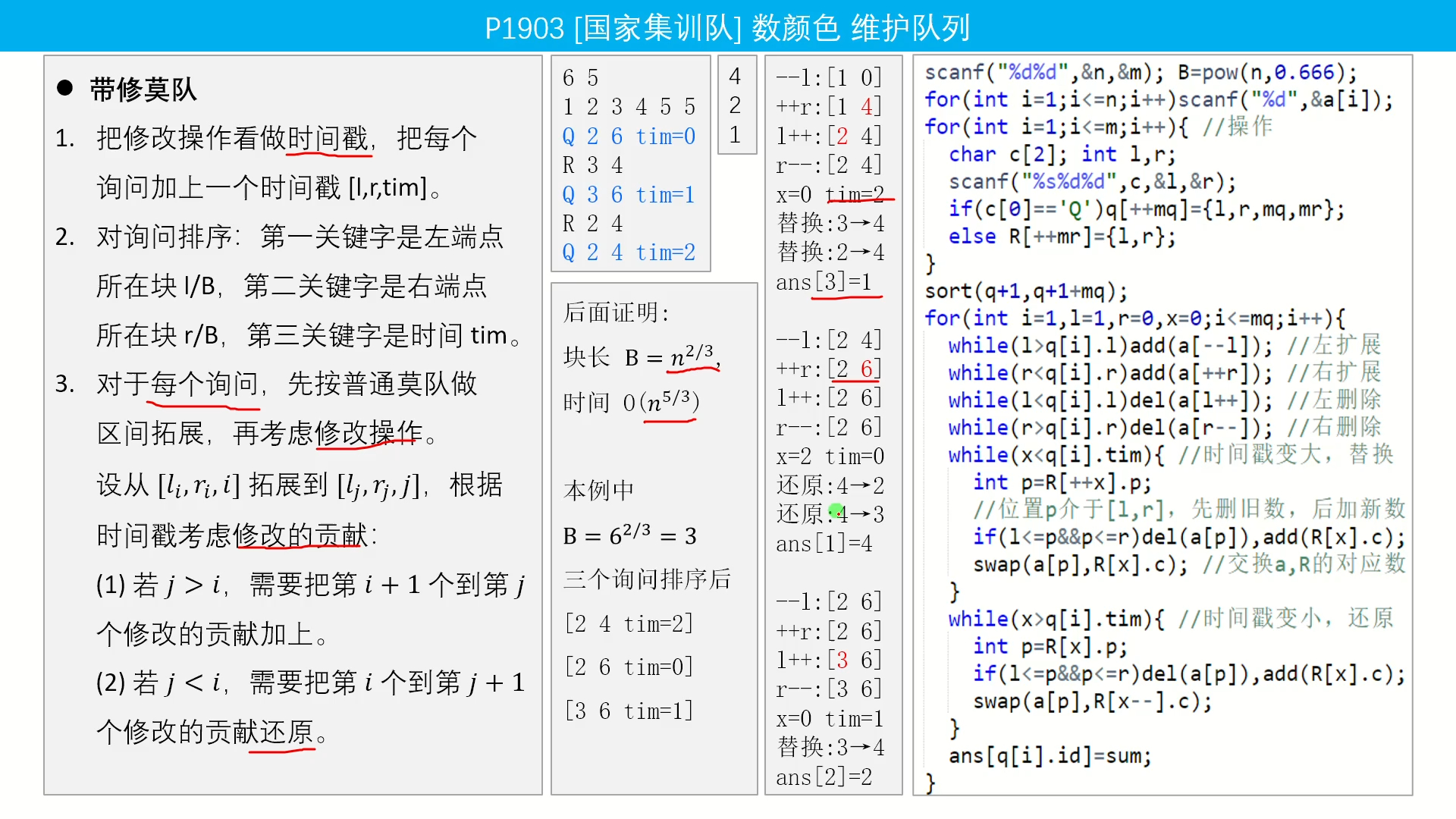
Task: Click the array line '1 2 3 4 5 5'
Action: coord(629,106)
